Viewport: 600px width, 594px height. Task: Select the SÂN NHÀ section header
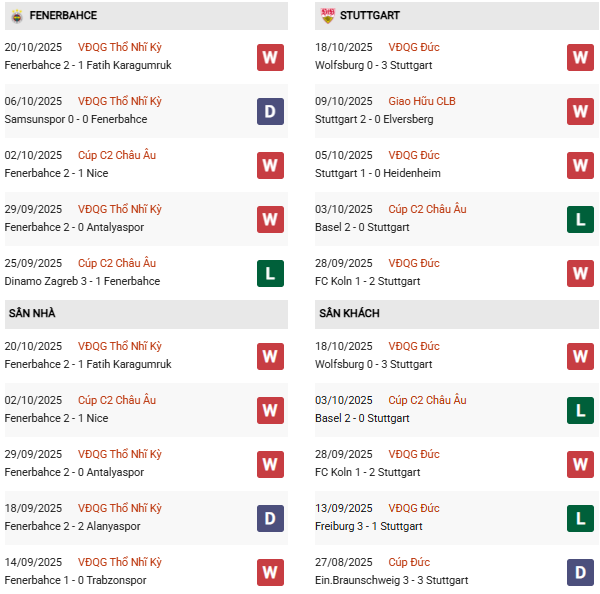click(x=32, y=314)
